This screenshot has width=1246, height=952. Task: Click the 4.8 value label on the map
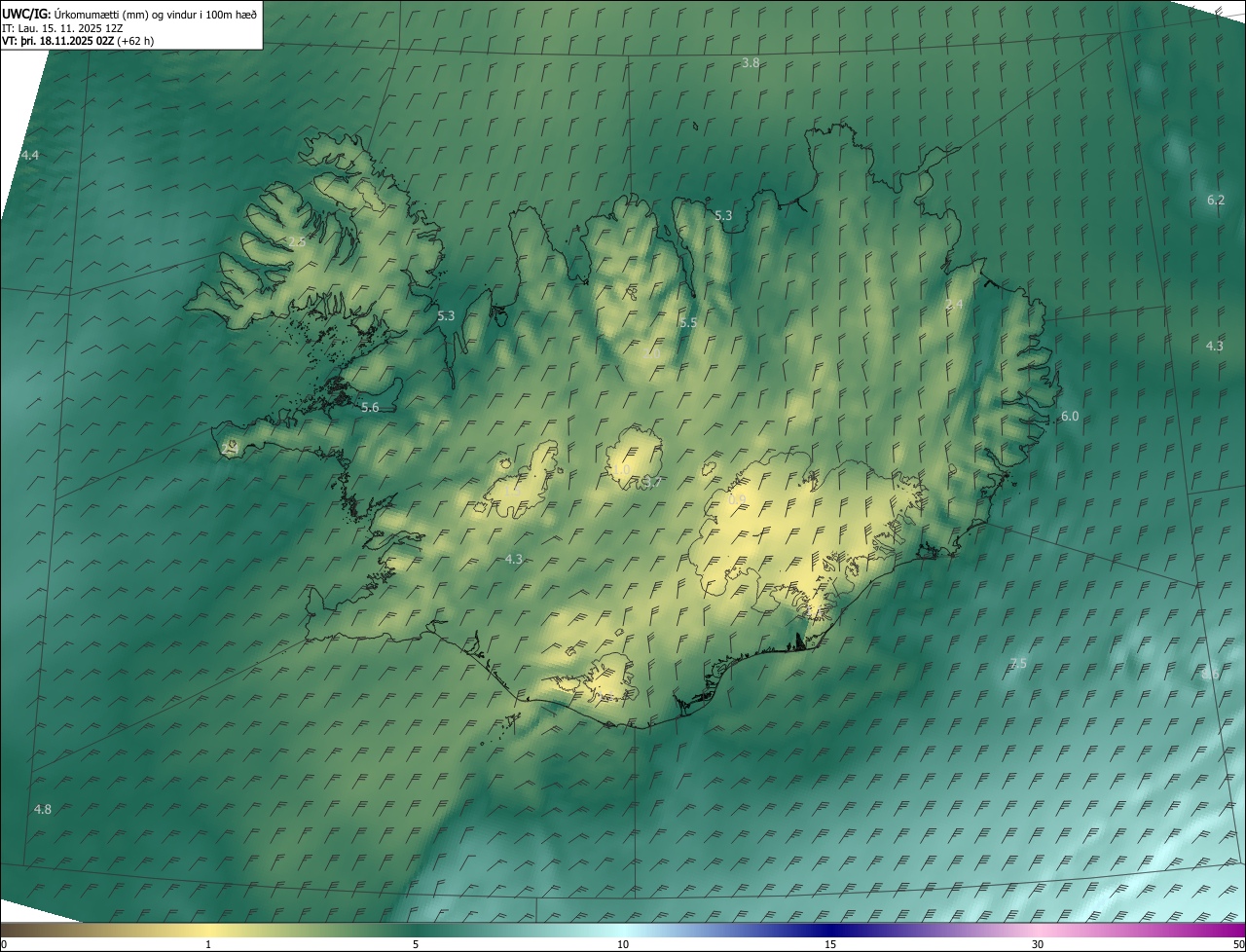(x=42, y=809)
